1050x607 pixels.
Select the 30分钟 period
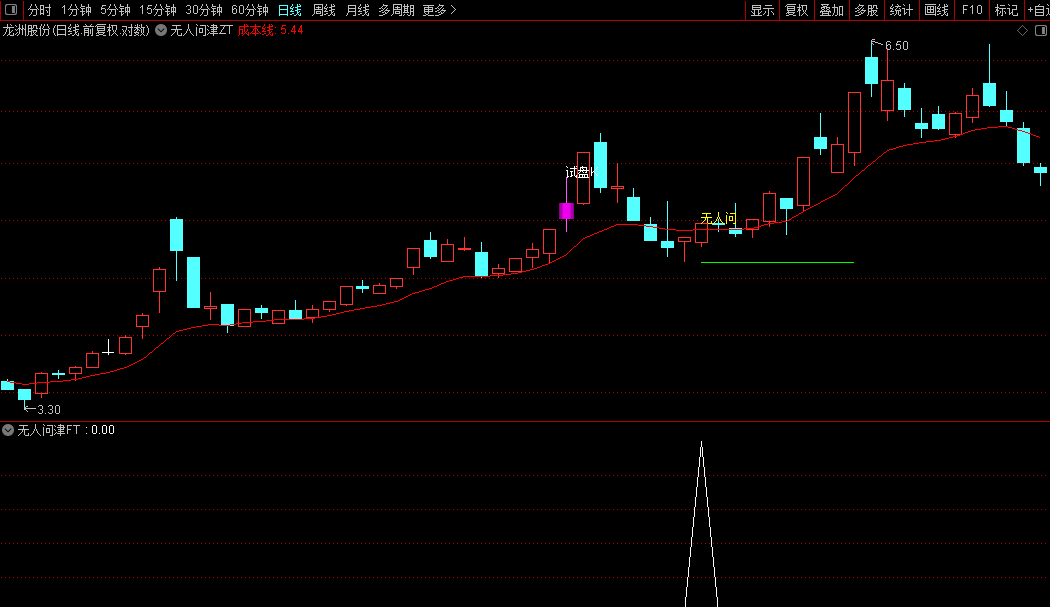(204, 10)
